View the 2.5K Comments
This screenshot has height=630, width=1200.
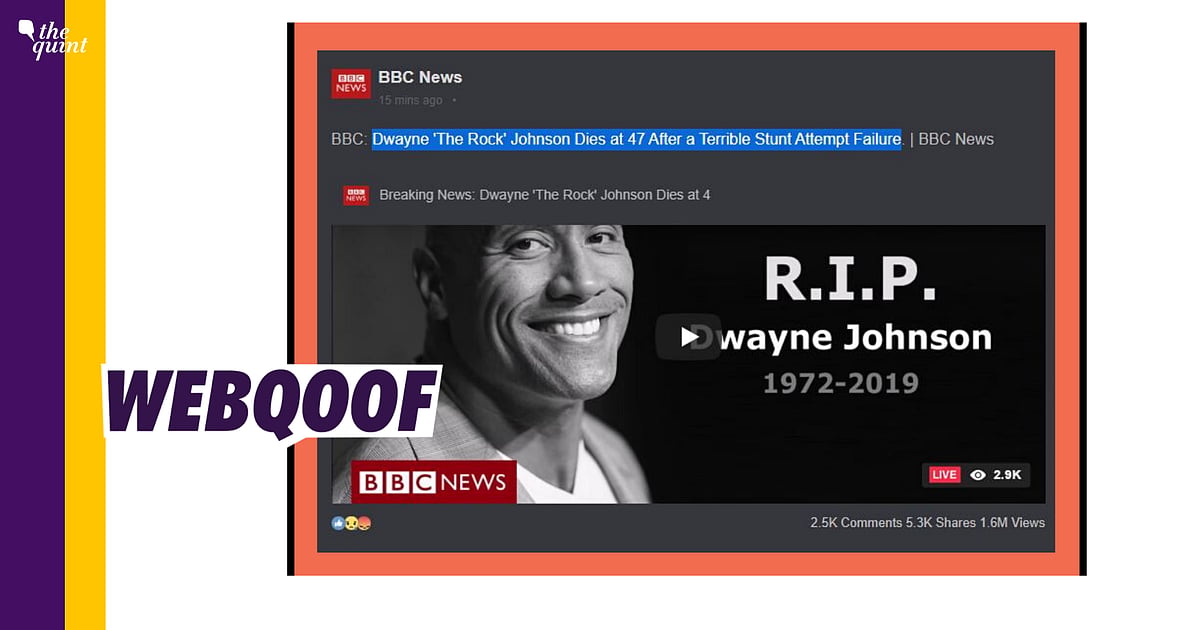(x=856, y=523)
